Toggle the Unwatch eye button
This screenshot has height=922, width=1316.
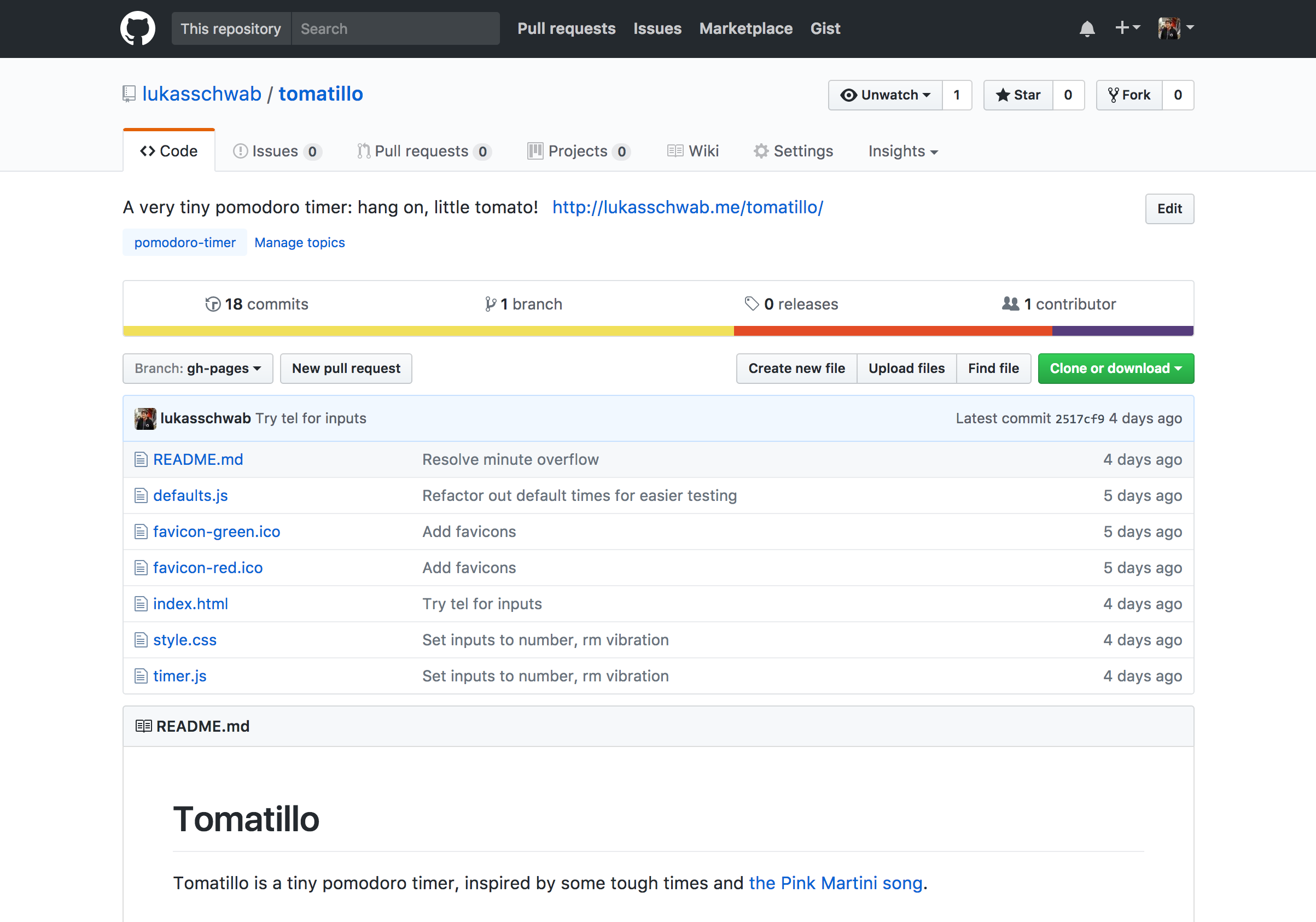885,95
